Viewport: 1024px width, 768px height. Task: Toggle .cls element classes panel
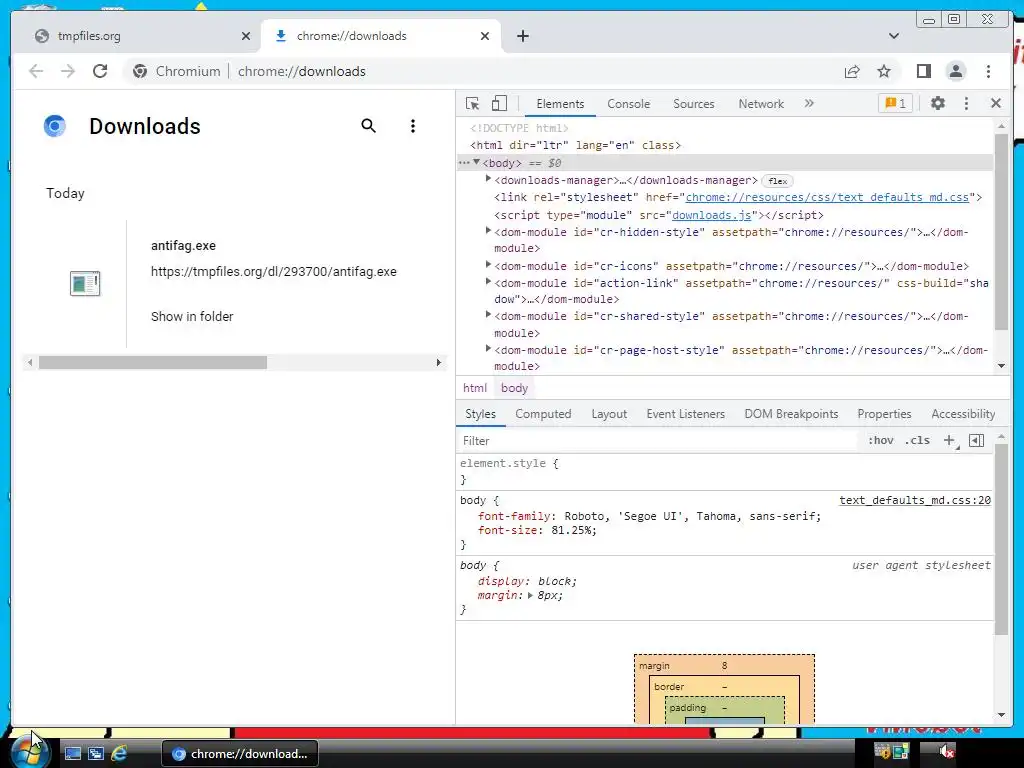point(917,440)
